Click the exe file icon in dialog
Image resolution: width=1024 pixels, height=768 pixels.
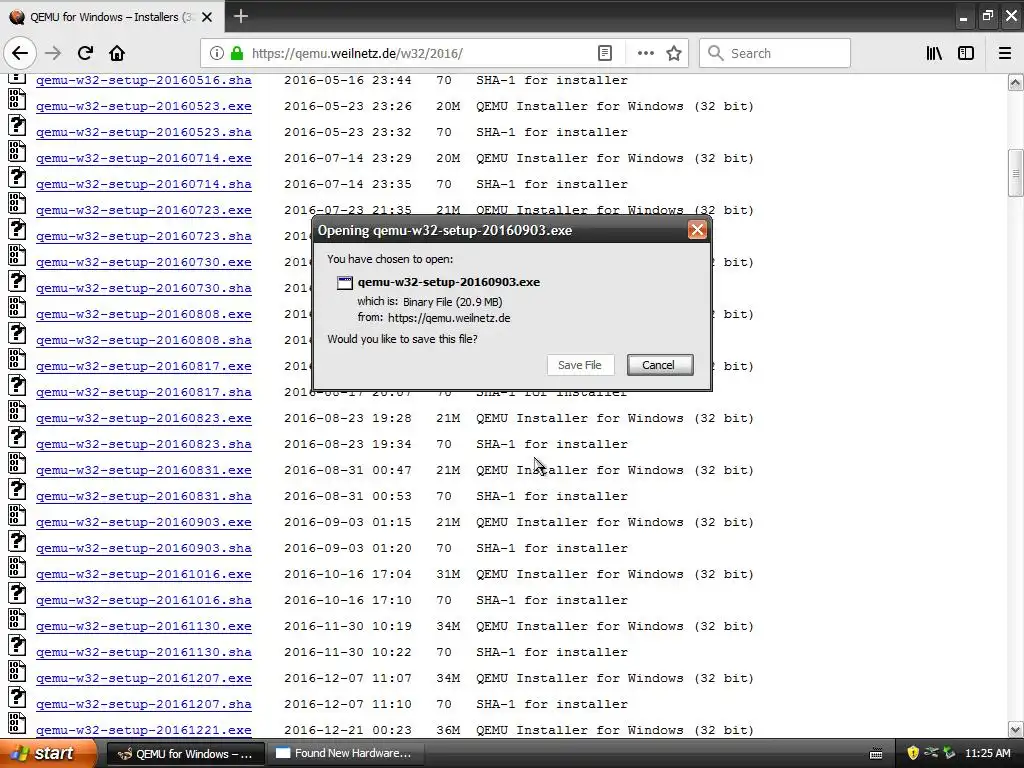[x=344, y=283]
